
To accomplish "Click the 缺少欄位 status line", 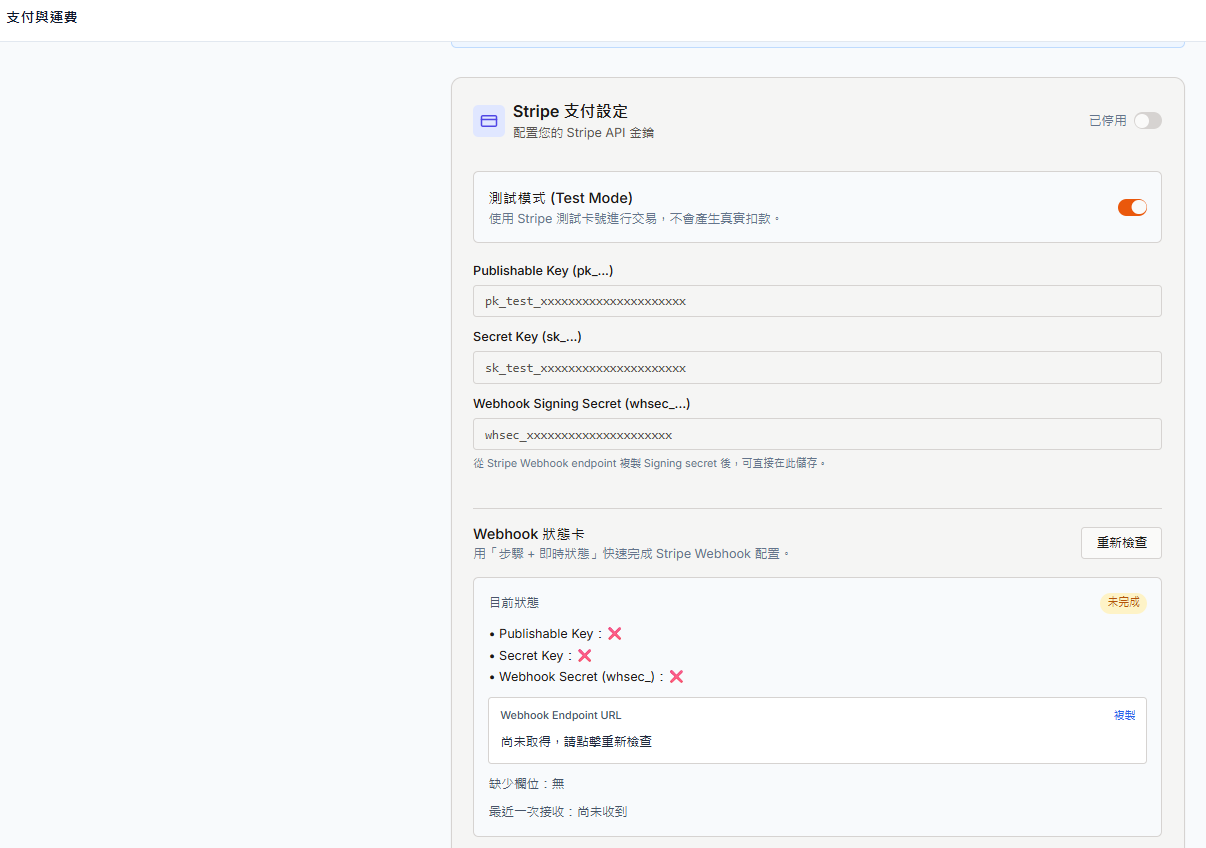I will (526, 784).
